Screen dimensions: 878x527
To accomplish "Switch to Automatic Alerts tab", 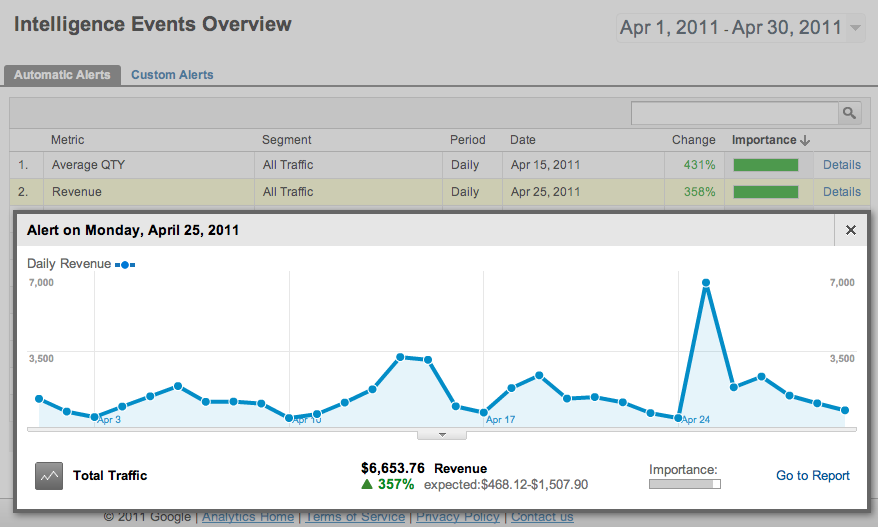I will (x=62, y=75).
